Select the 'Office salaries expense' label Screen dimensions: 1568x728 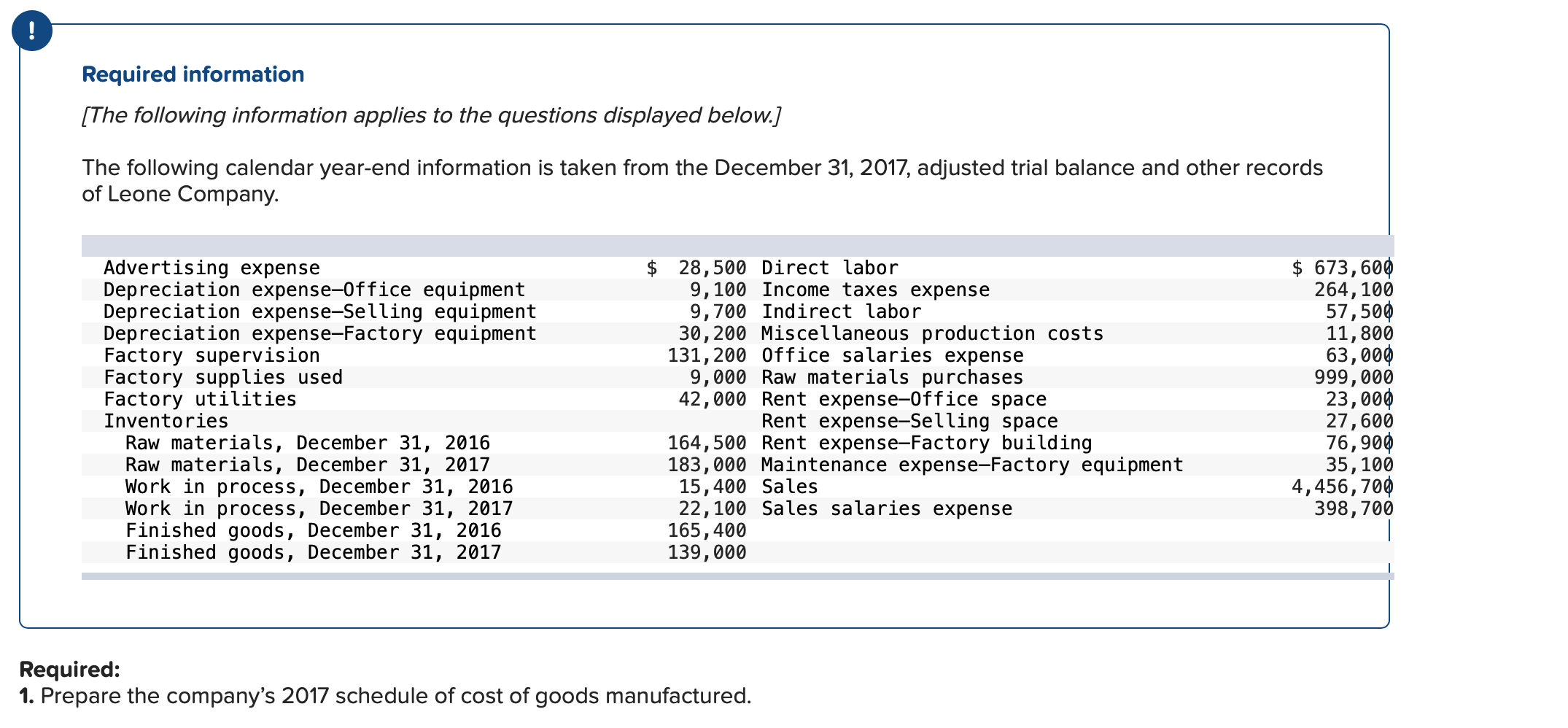pyautogui.click(x=893, y=355)
